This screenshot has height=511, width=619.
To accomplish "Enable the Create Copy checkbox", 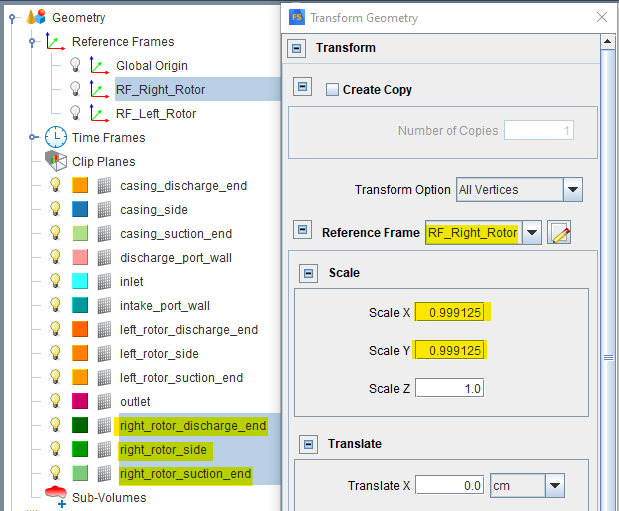I will pos(332,89).
